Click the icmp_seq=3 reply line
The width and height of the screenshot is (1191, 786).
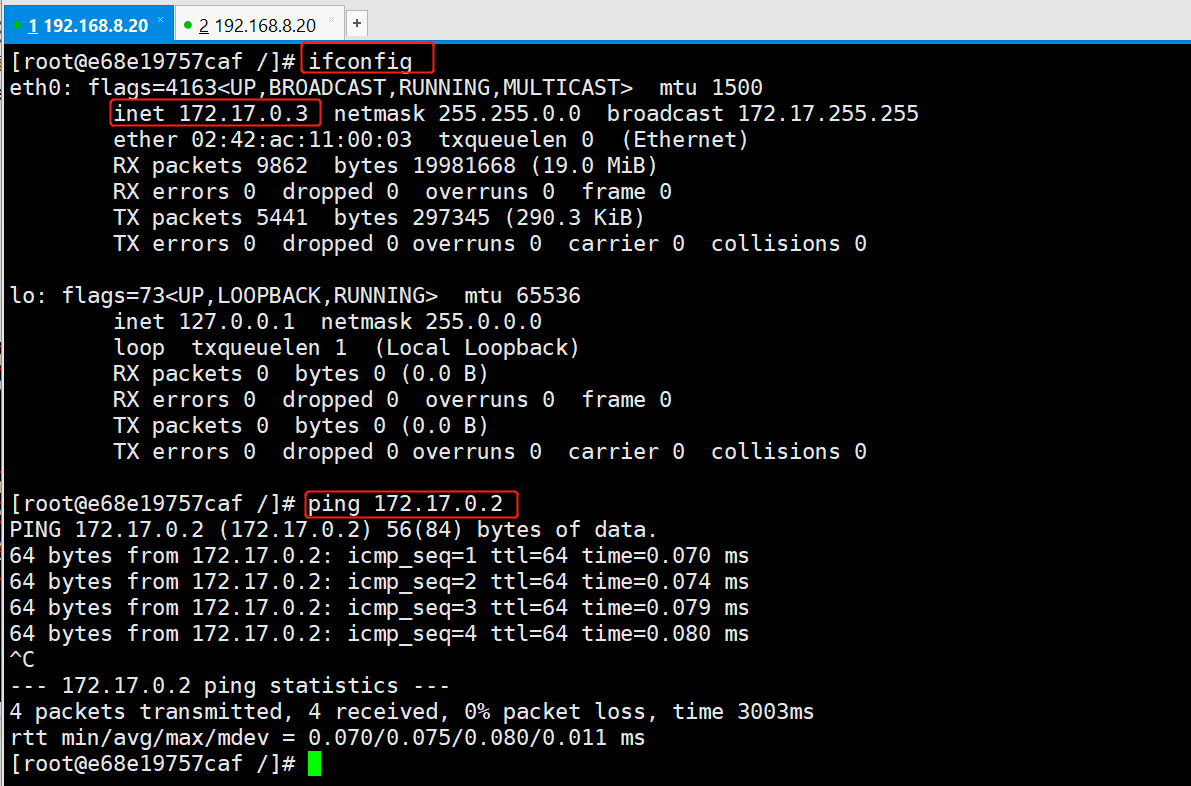[379, 608]
